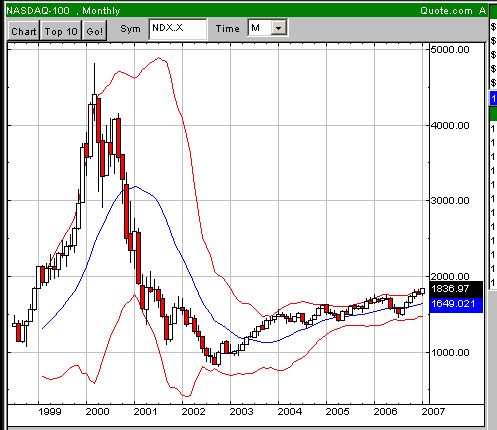
Task: Click the 1999 year axis label
Action: pos(50,412)
